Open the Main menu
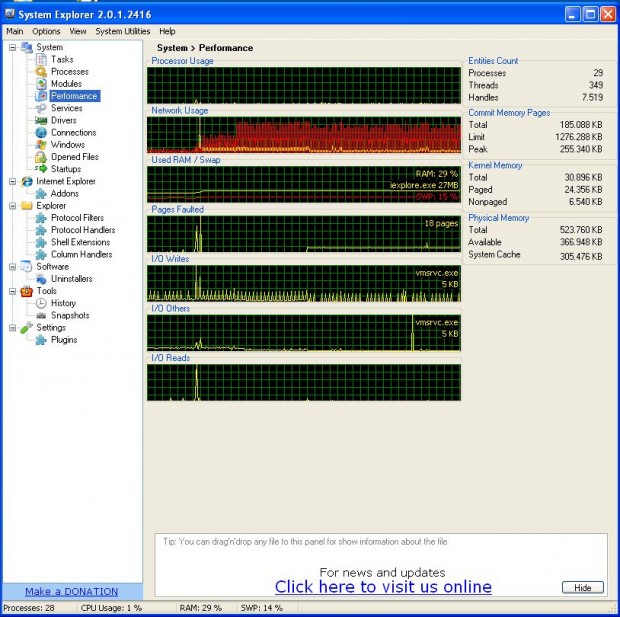This screenshot has width=620, height=617. 15,31
